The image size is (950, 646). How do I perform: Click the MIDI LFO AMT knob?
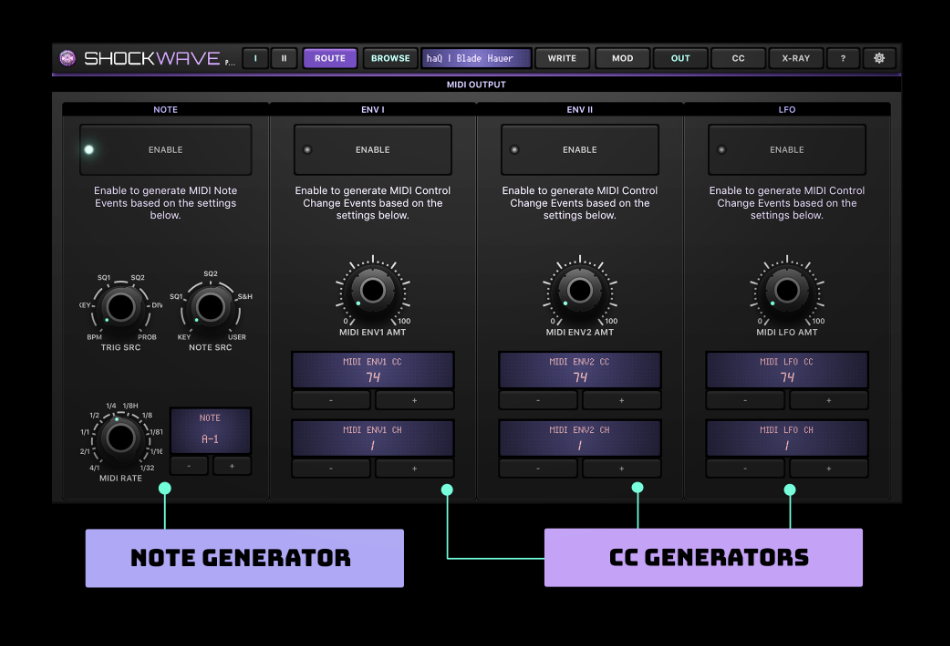pyautogui.click(x=787, y=290)
